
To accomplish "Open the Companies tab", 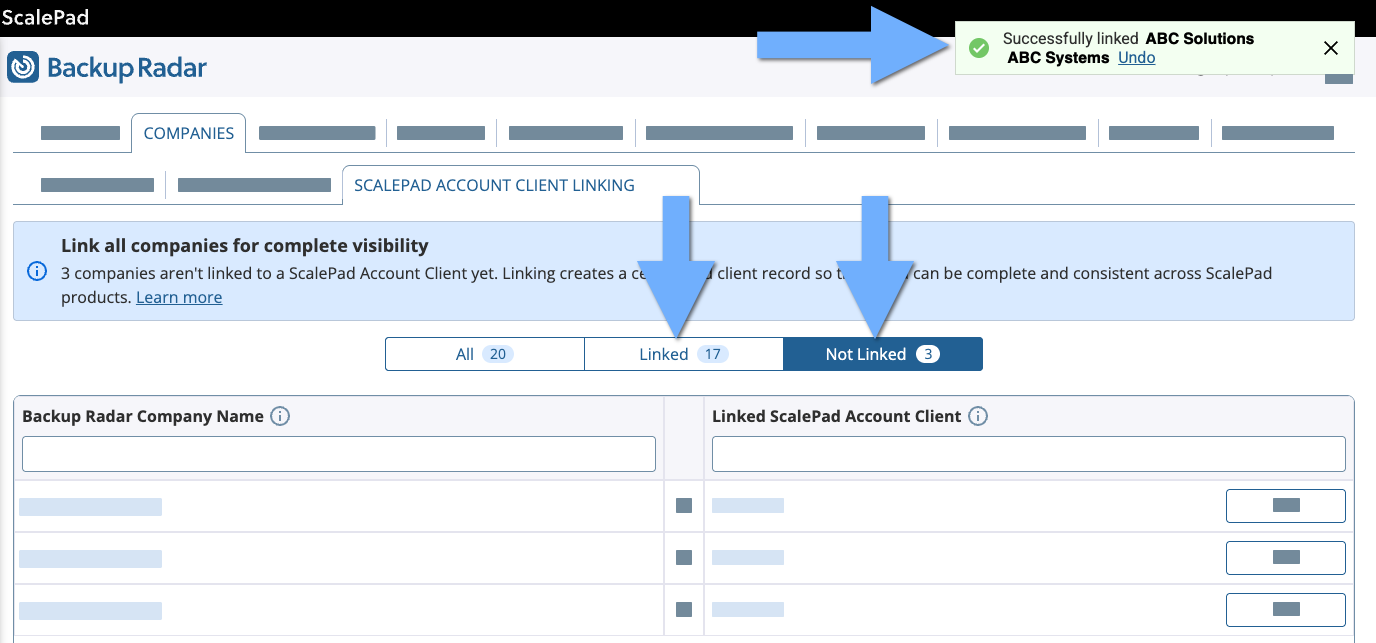I will click(188, 133).
